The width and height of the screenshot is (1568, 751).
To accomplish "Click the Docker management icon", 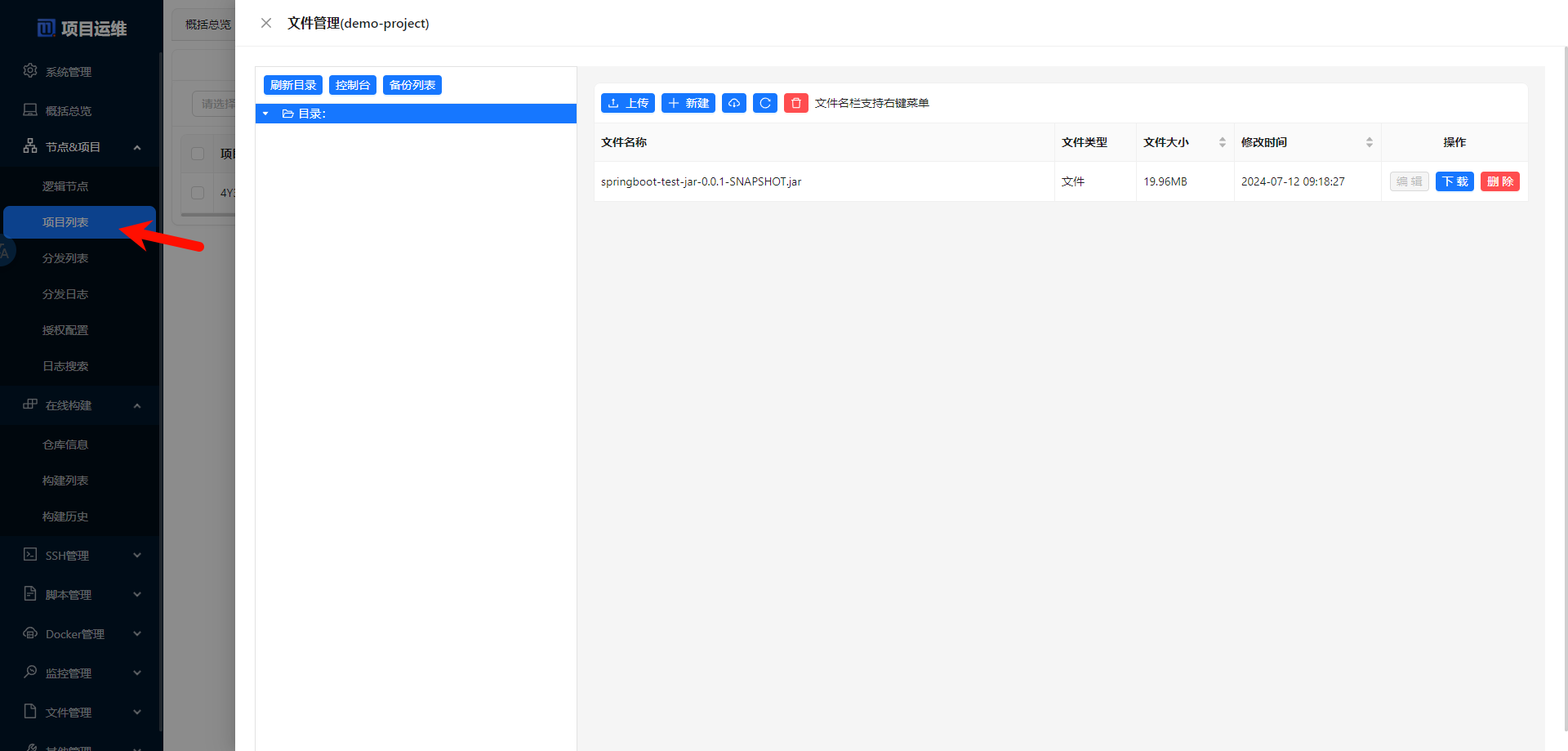I will click(x=30, y=633).
